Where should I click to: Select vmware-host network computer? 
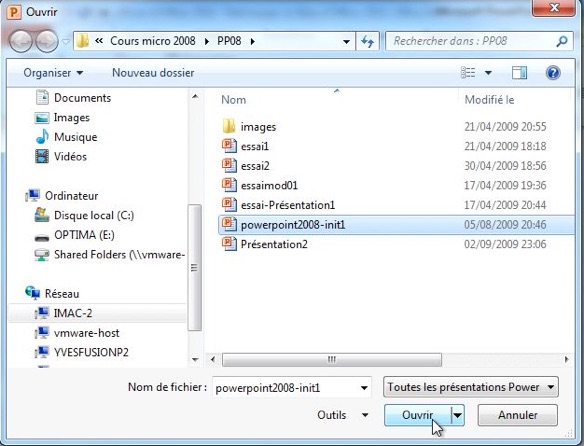(77, 332)
